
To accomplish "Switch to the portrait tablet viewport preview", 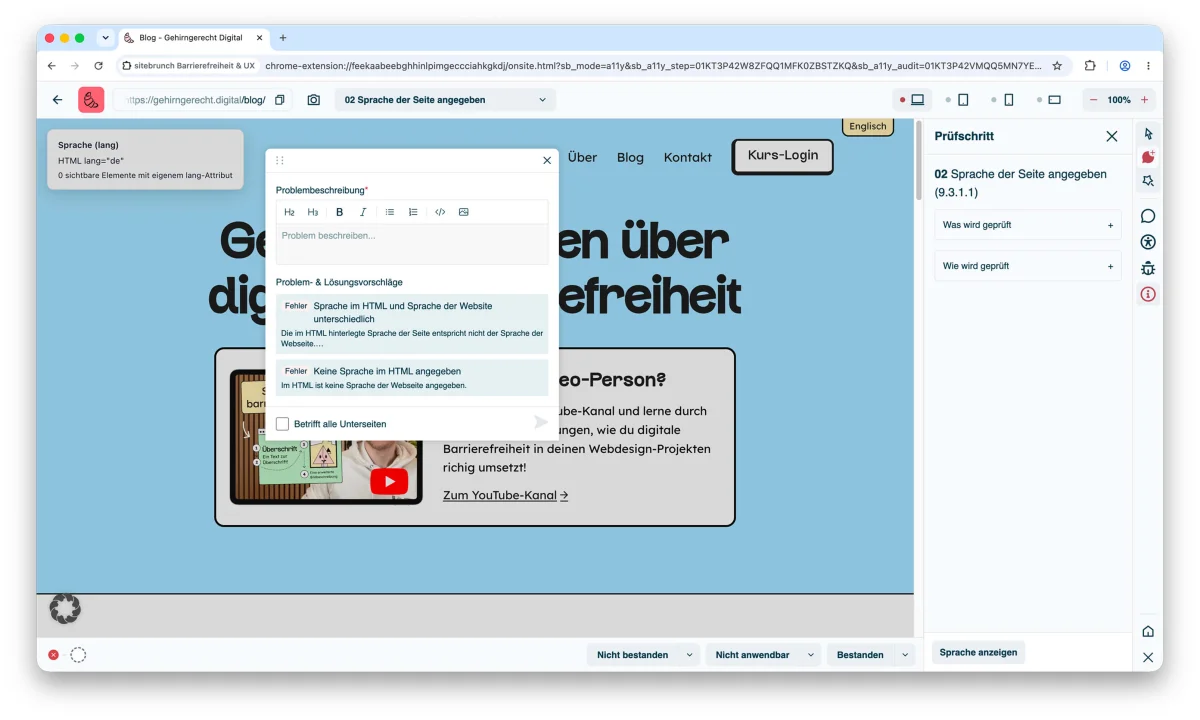I will point(963,100).
